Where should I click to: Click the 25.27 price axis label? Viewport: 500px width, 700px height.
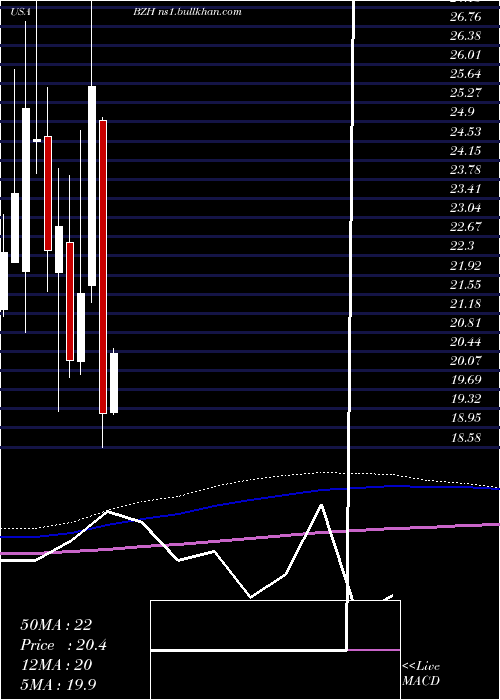[x=466, y=93]
